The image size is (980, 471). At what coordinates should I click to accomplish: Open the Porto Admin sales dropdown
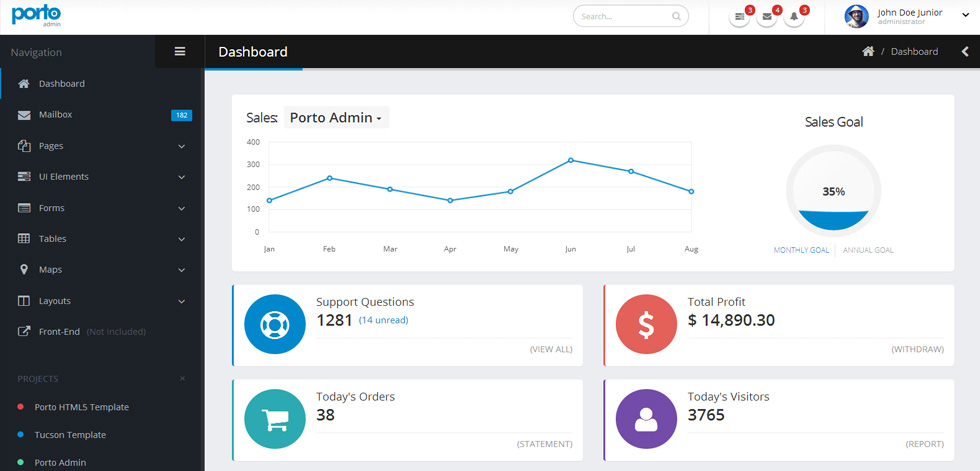pyautogui.click(x=336, y=117)
